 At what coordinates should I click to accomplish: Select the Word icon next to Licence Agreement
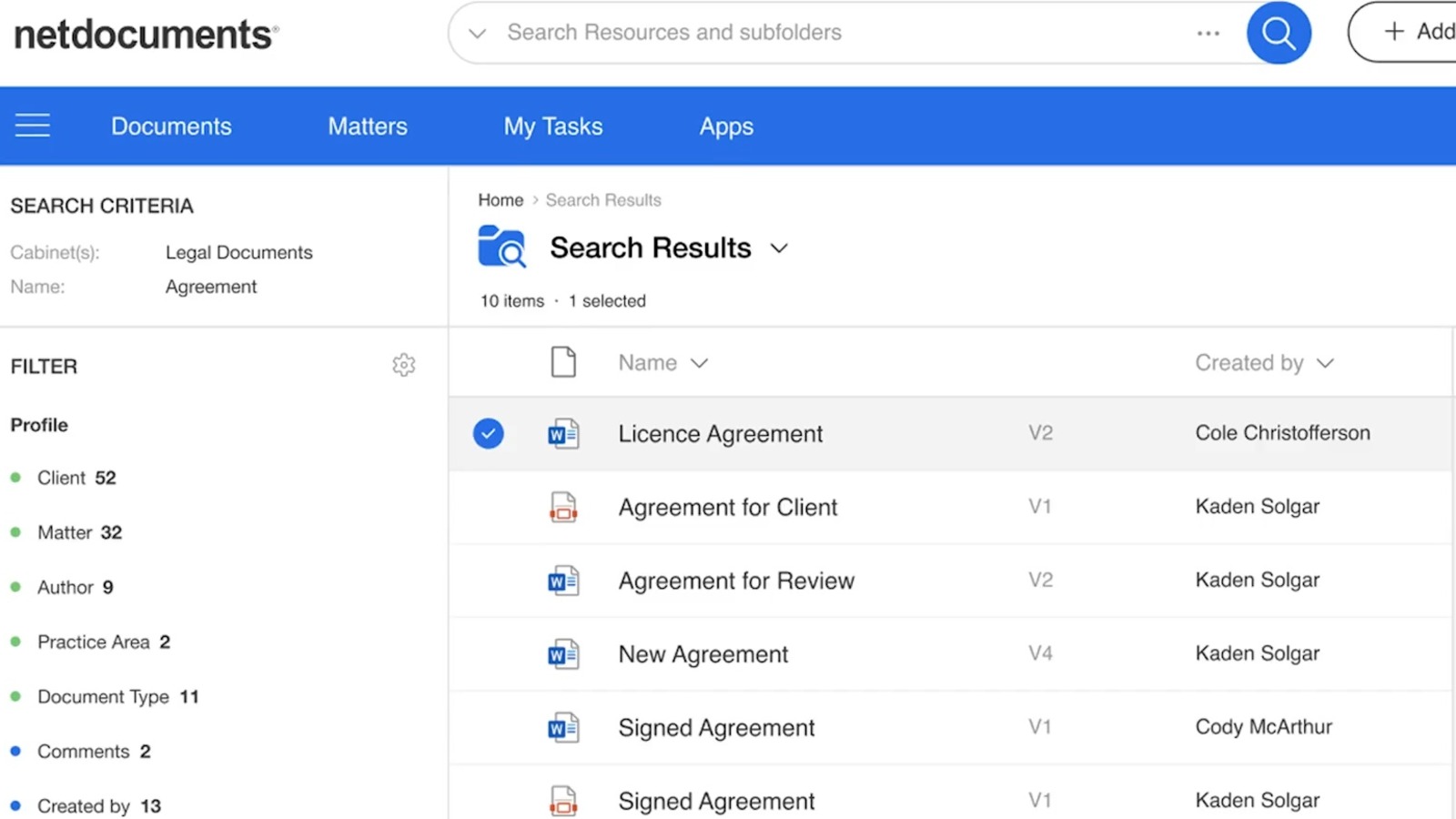click(x=563, y=433)
